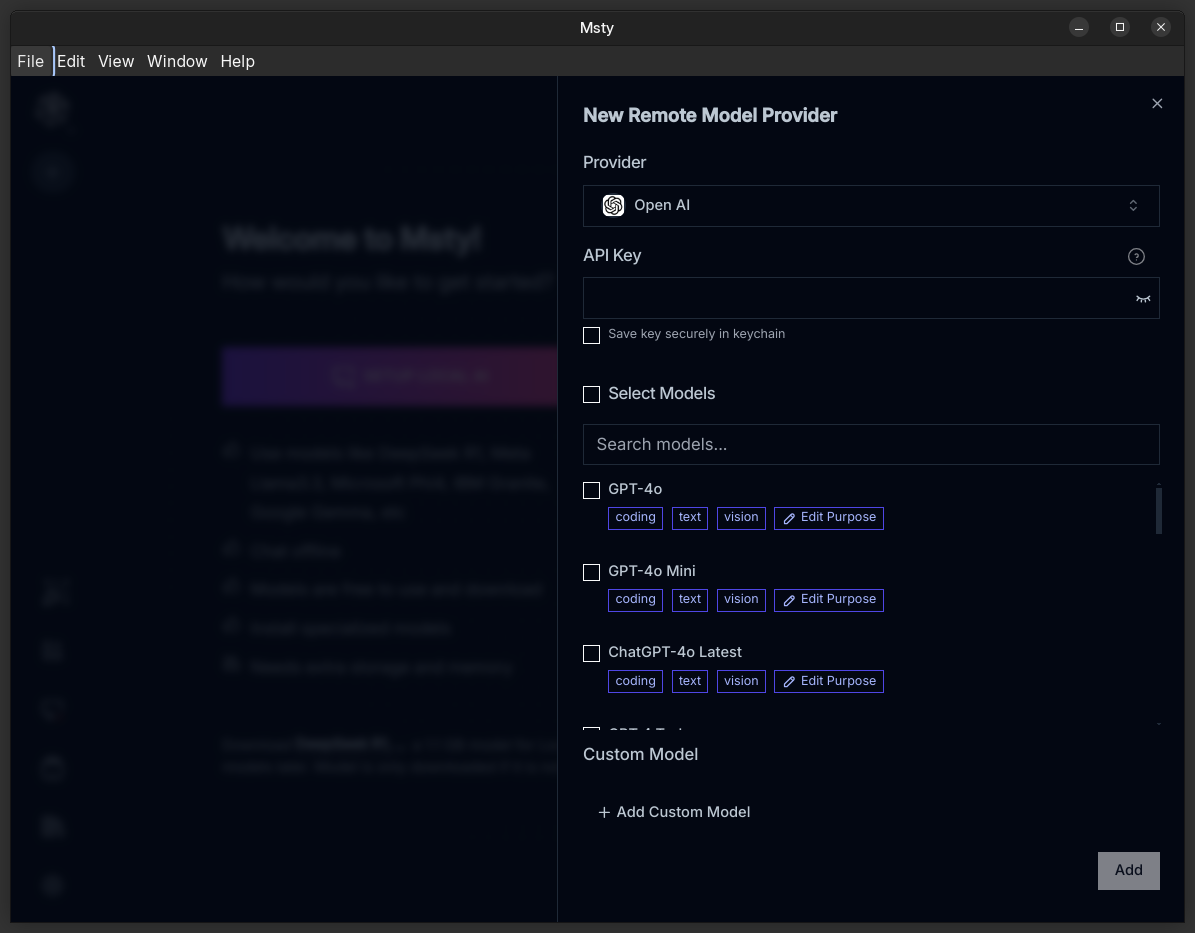This screenshot has height=933, width=1195.
Task: Click the Search models input field
Action: coord(870,444)
